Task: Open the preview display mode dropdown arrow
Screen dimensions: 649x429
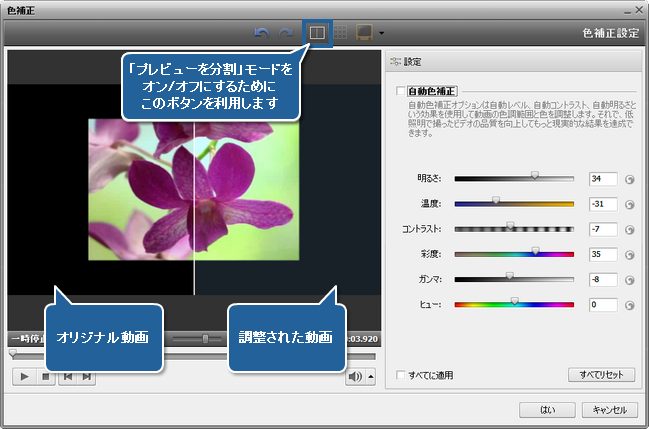Action: click(x=381, y=34)
